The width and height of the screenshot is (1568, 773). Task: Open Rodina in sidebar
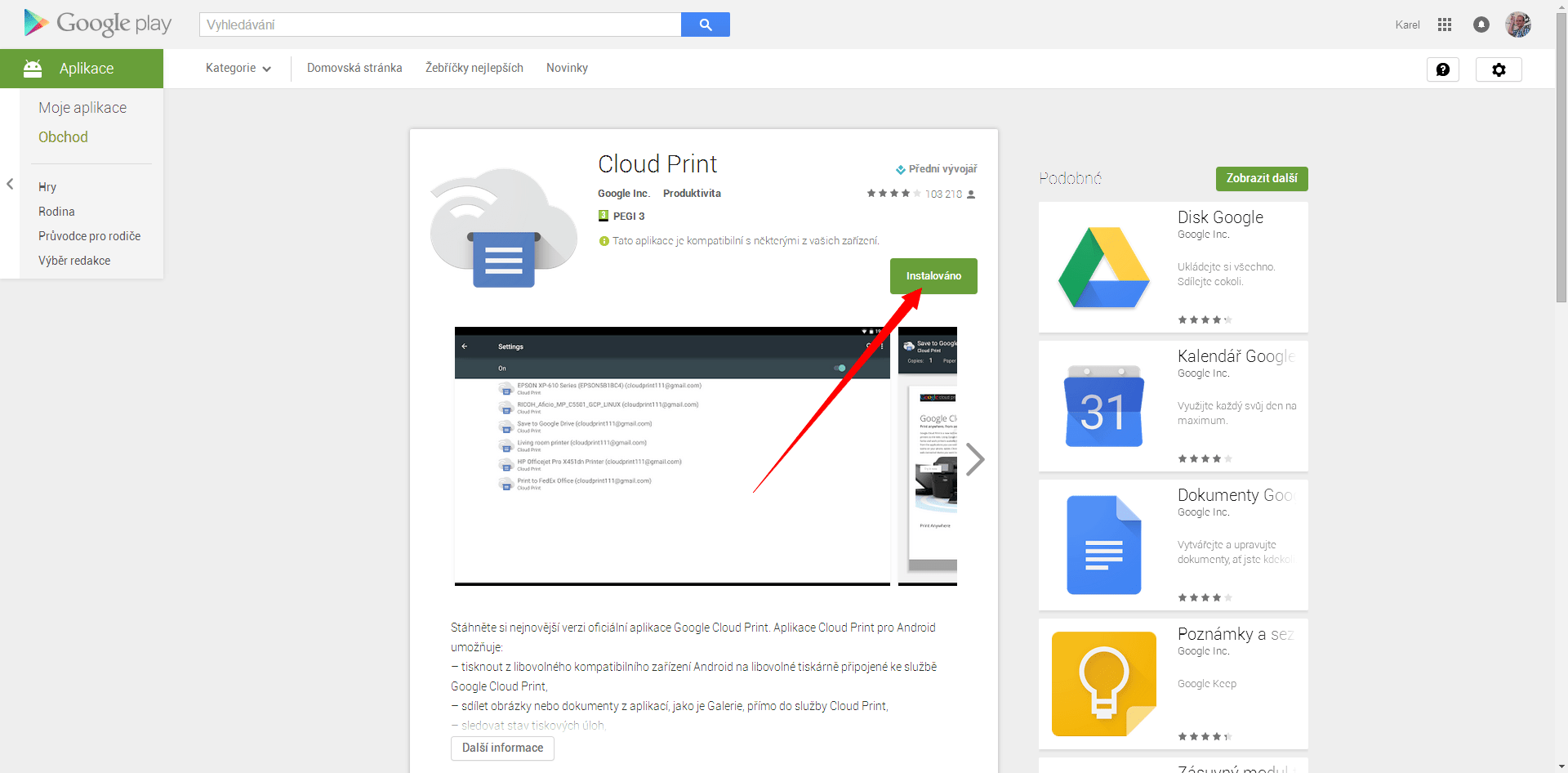pos(56,212)
